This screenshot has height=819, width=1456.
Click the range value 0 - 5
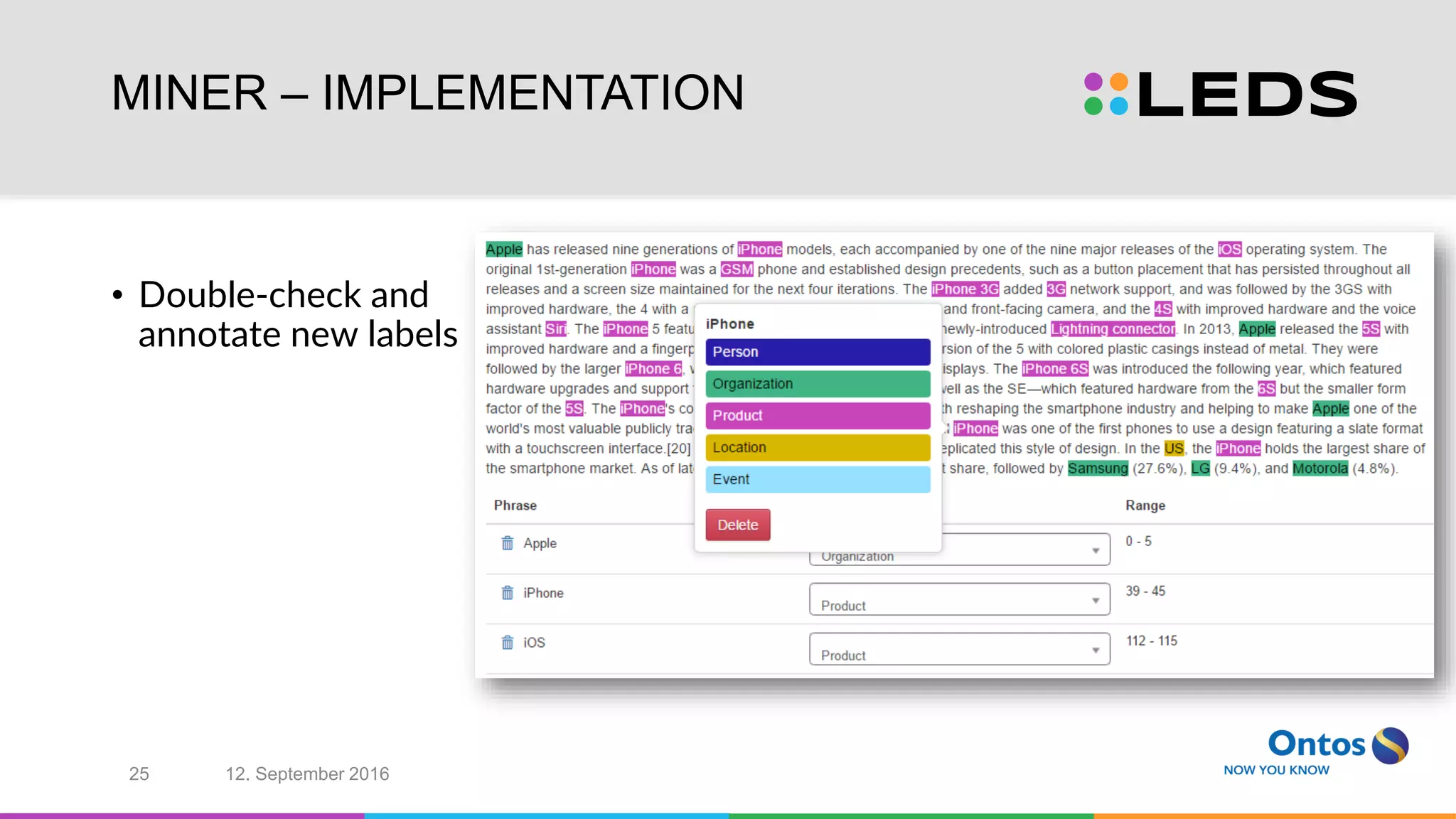point(1138,542)
